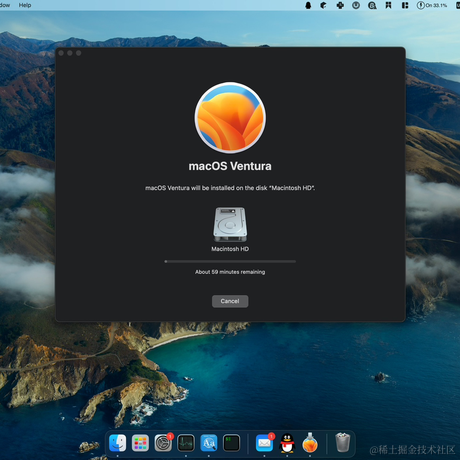Open the Mail app in Dock
The width and height of the screenshot is (460, 460).
click(264, 443)
